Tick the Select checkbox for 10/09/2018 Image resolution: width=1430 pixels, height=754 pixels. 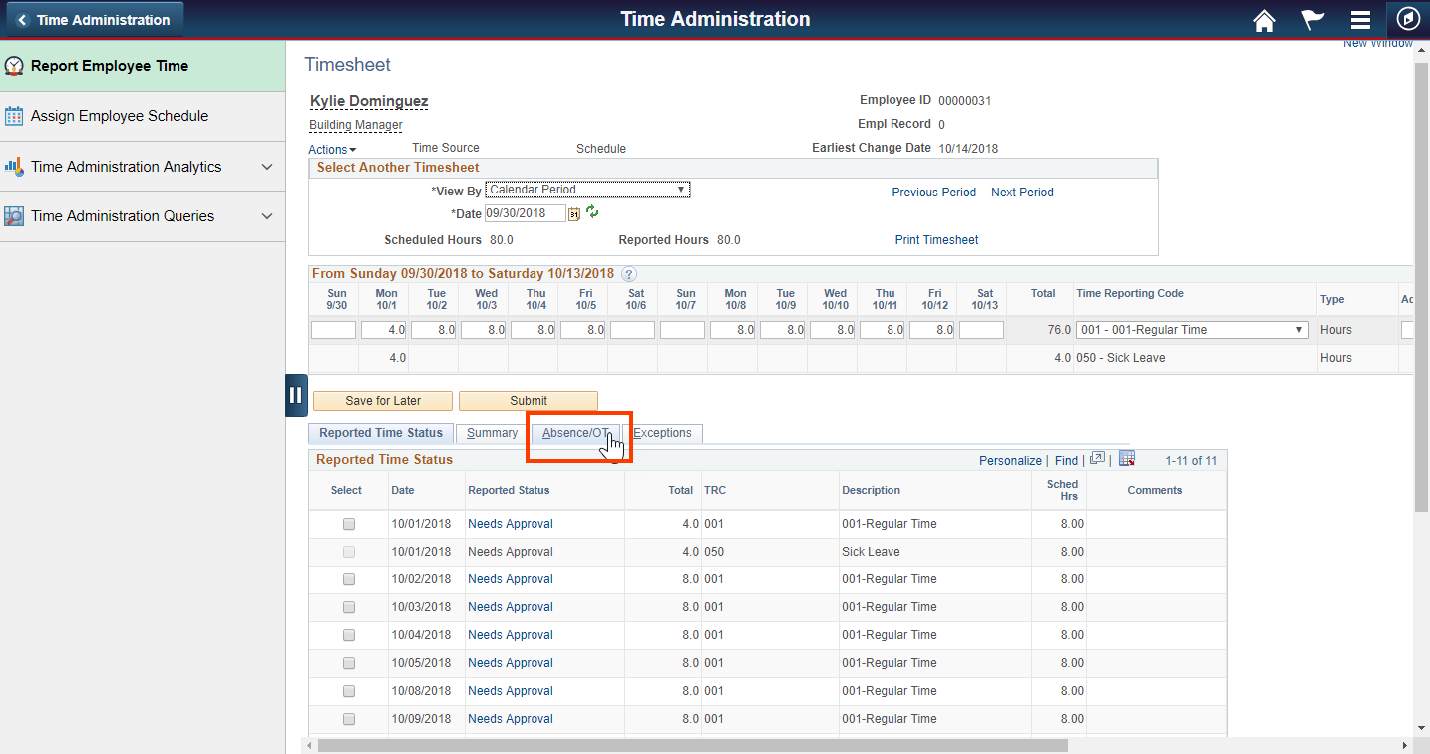click(348, 718)
